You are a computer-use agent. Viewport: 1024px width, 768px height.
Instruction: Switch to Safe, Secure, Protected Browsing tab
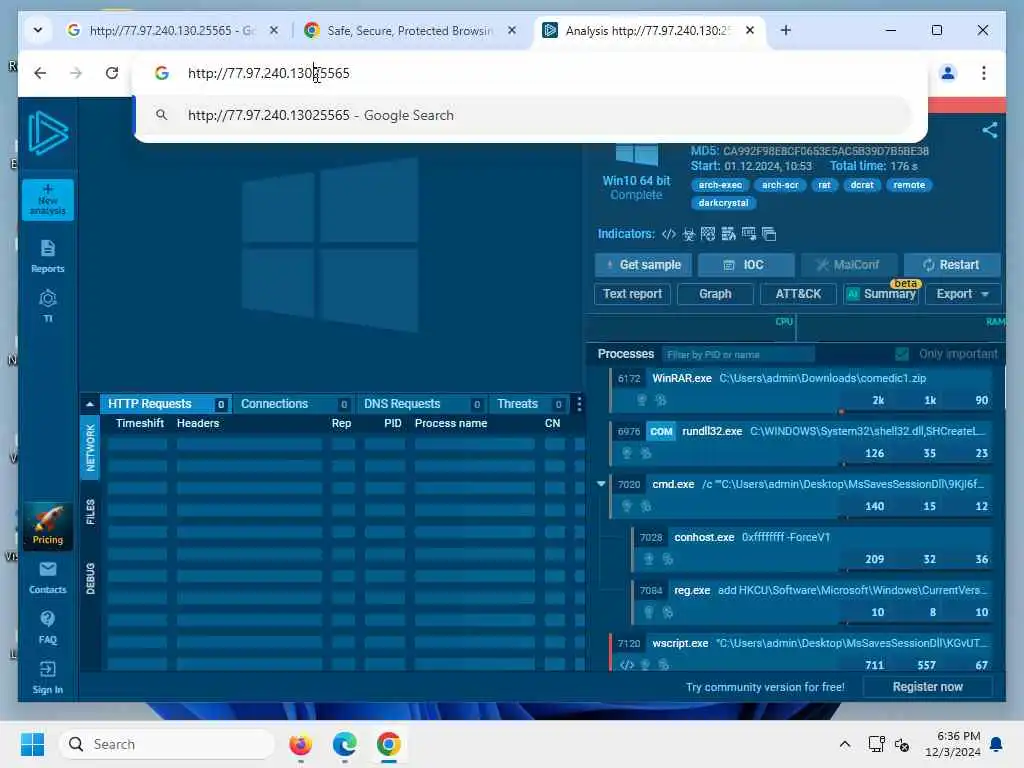click(x=409, y=30)
